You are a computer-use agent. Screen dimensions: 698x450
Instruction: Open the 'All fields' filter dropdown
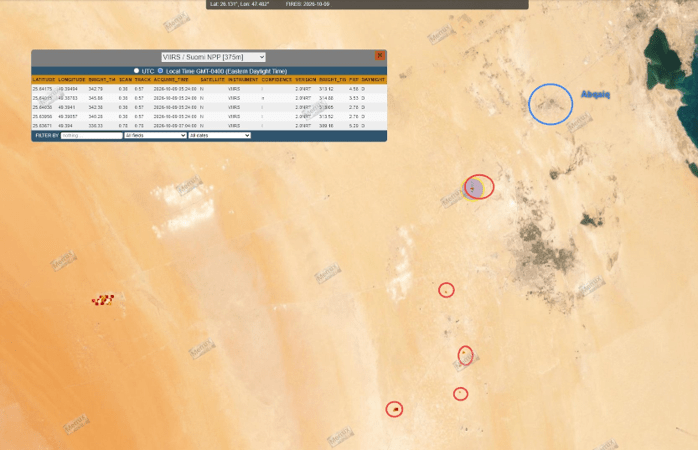155,135
